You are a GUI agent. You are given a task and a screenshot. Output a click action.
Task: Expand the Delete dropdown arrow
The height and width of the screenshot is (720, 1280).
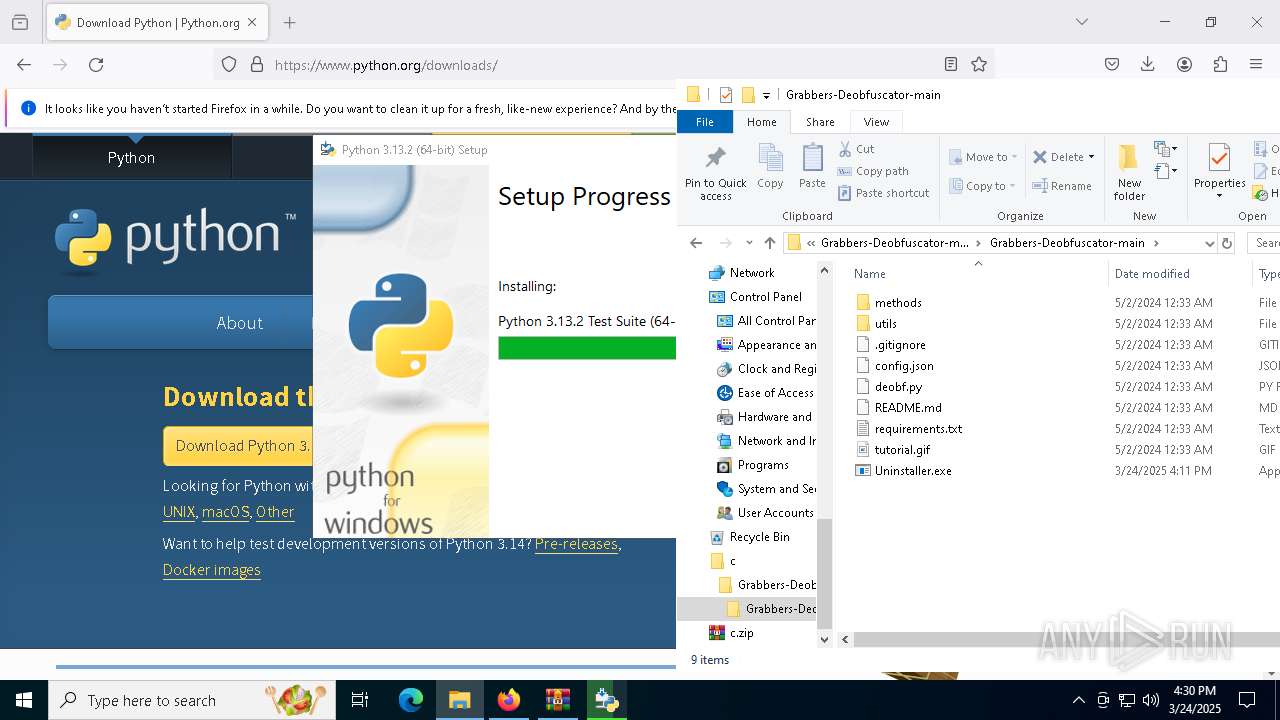[1091, 157]
